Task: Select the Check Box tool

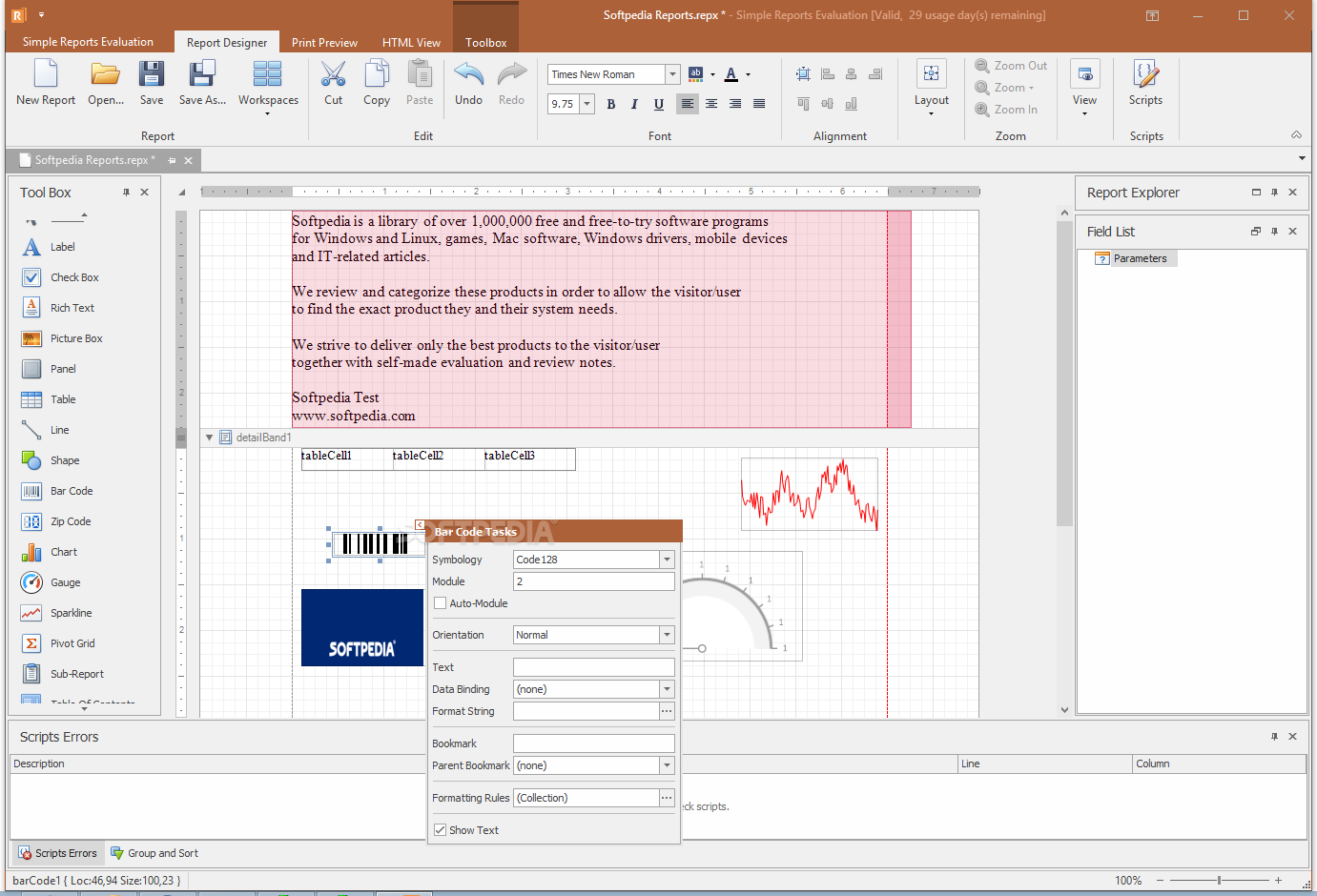Action: [74, 277]
